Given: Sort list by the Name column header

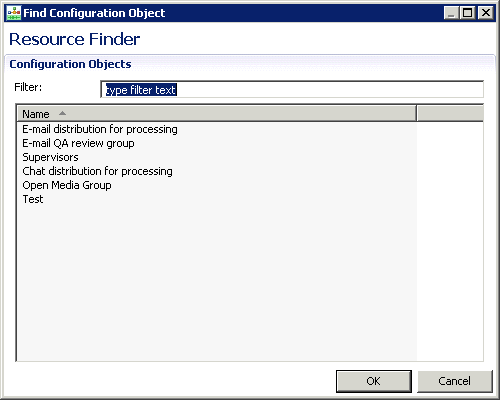Looking at the screenshot, I should coord(217,114).
